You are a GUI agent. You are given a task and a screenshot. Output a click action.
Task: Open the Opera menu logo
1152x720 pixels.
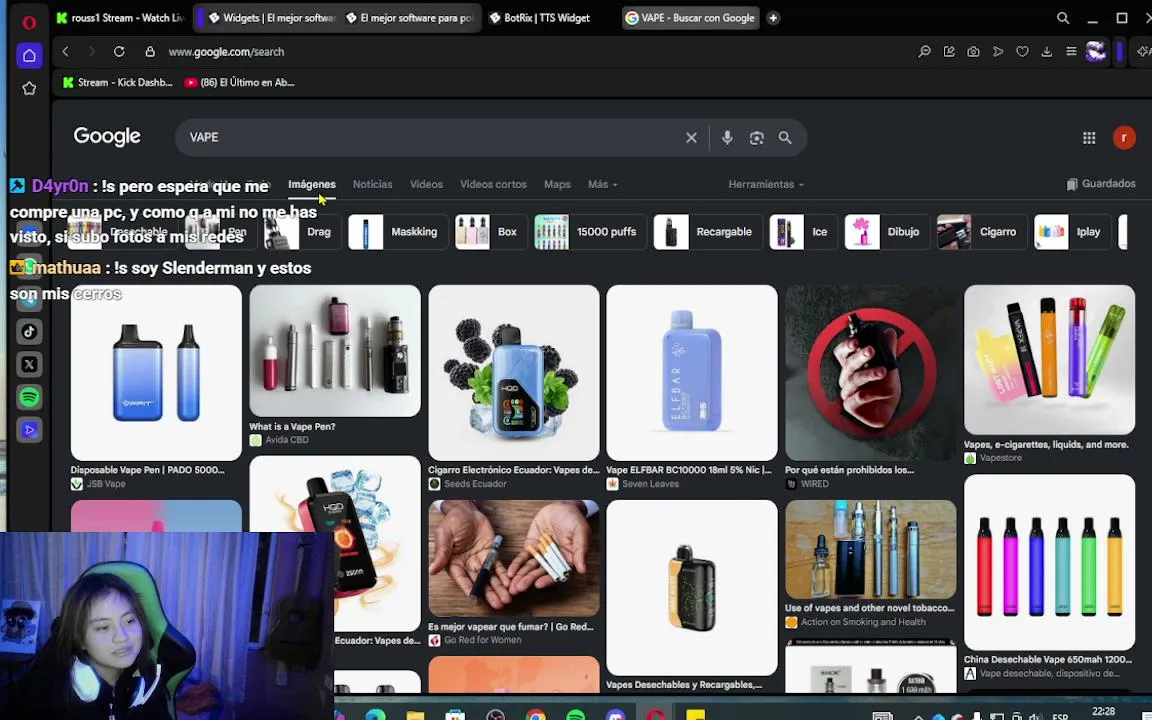click(x=29, y=23)
